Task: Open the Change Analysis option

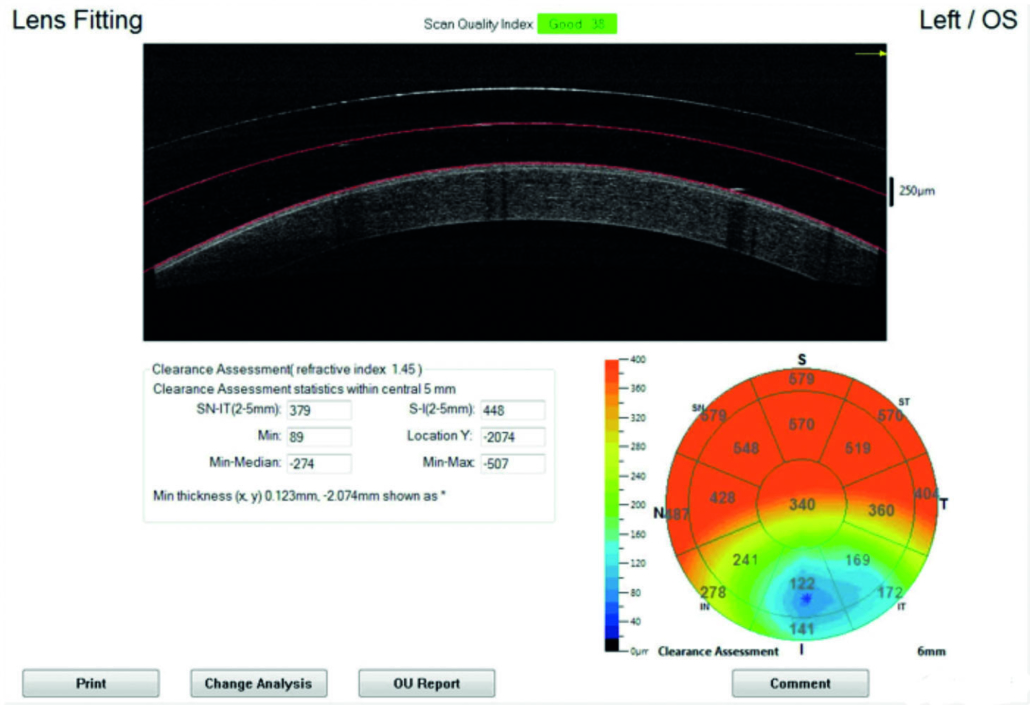Action: [x=258, y=684]
